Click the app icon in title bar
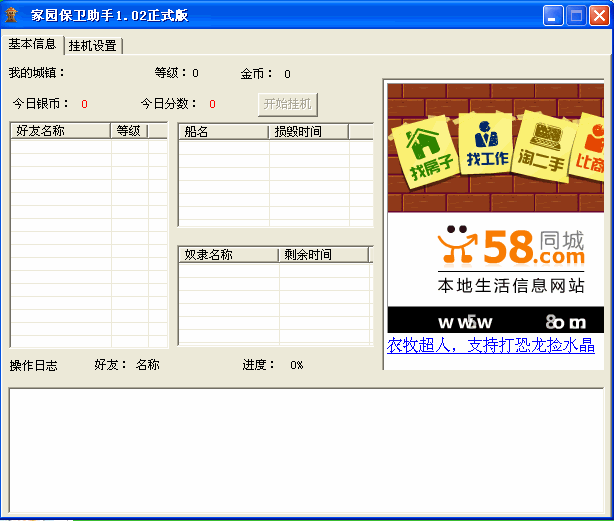 click(x=11, y=15)
